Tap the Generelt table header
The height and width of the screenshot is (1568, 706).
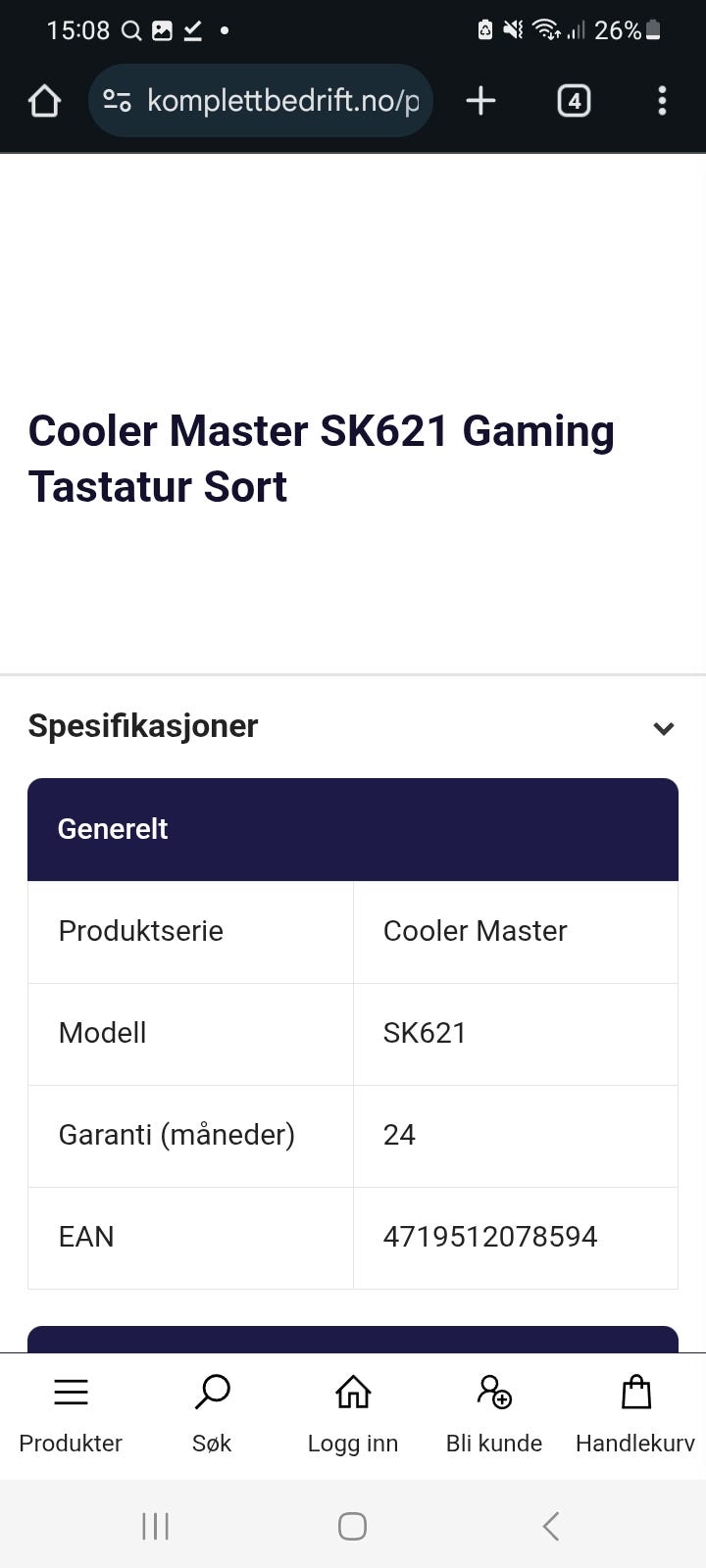113,829
